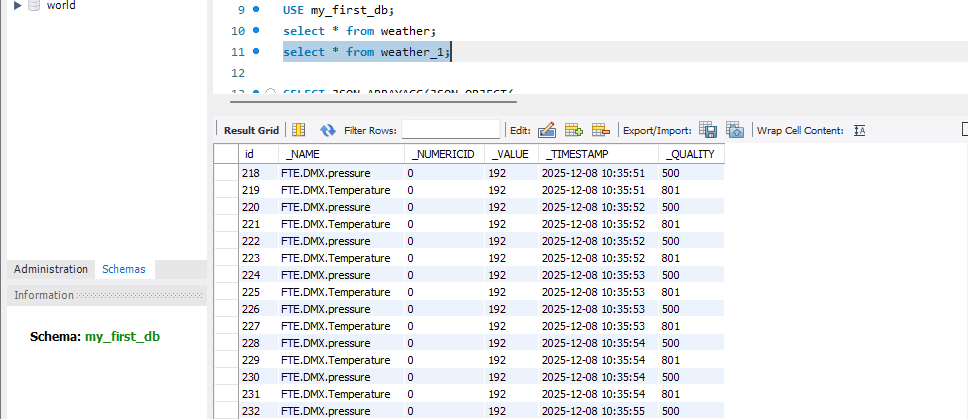Refresh the result grid data
968x419 pixels.
327,130
